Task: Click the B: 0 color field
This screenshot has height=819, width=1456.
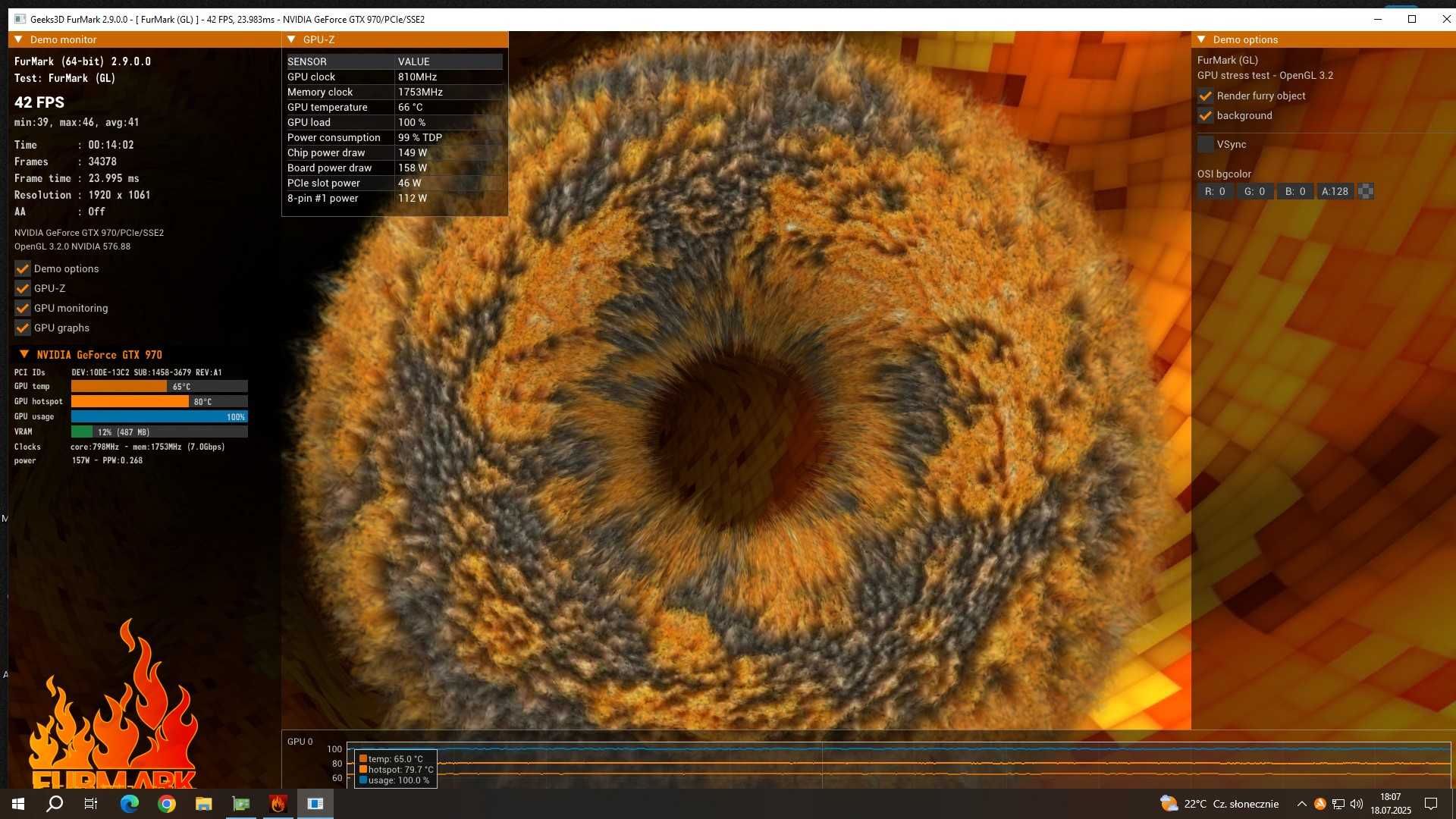Action: 1295,191
